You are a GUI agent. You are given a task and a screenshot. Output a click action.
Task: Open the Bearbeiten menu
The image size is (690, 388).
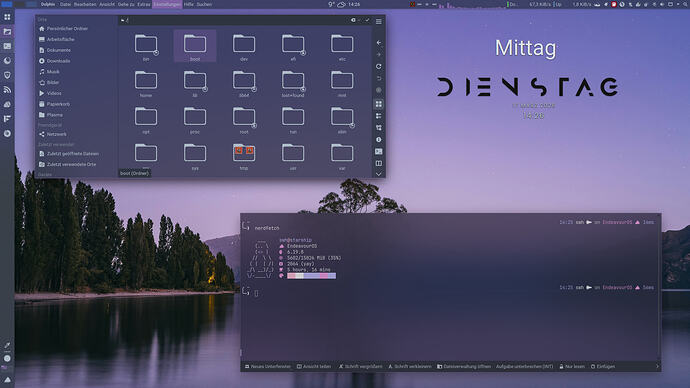point(85,4)
